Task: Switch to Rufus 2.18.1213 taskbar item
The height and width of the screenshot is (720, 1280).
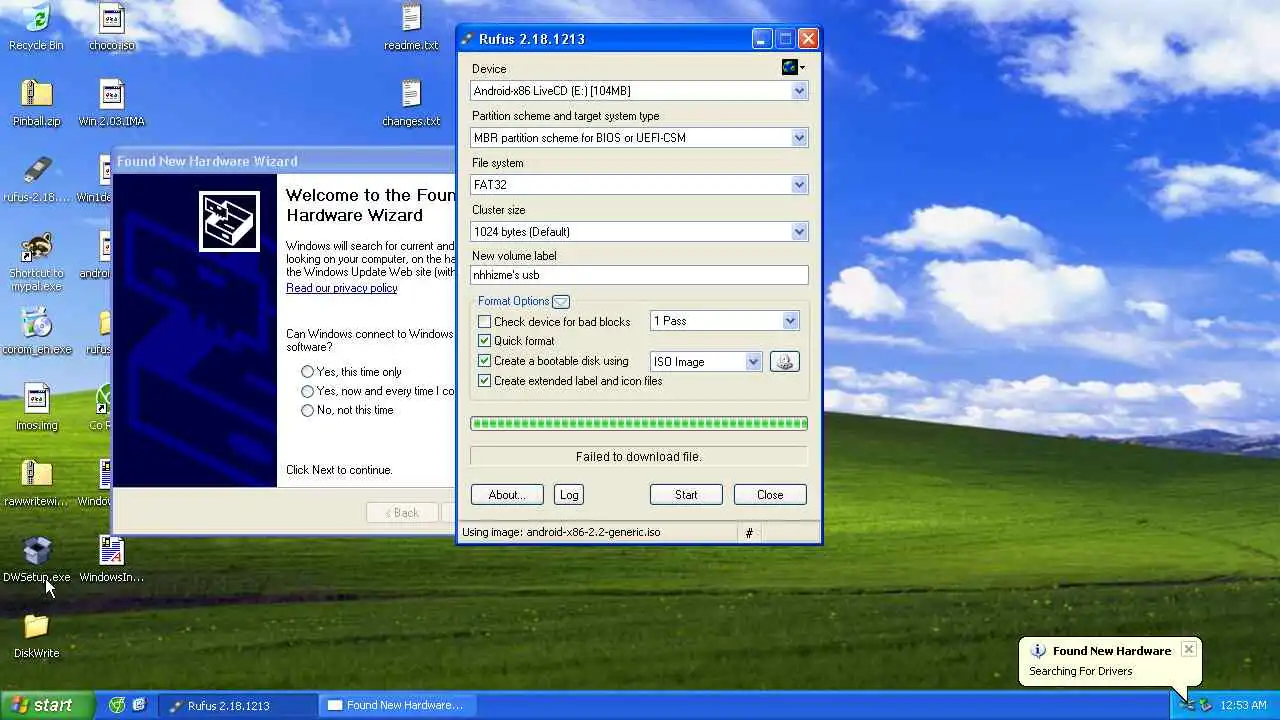Action: pos(238,705)
